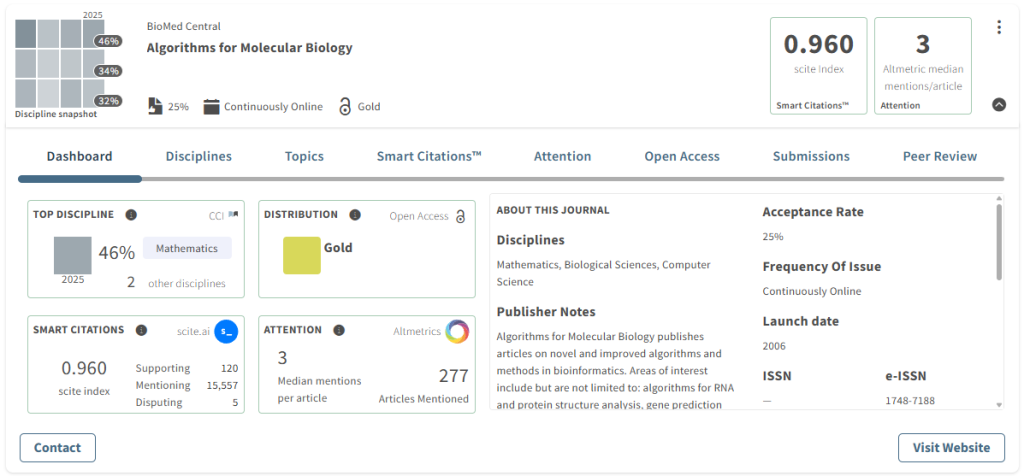This screenshot has width=1024, height=476.
Task: Click the Contact button
Action: pyautogui.click(x=57, y=448)
